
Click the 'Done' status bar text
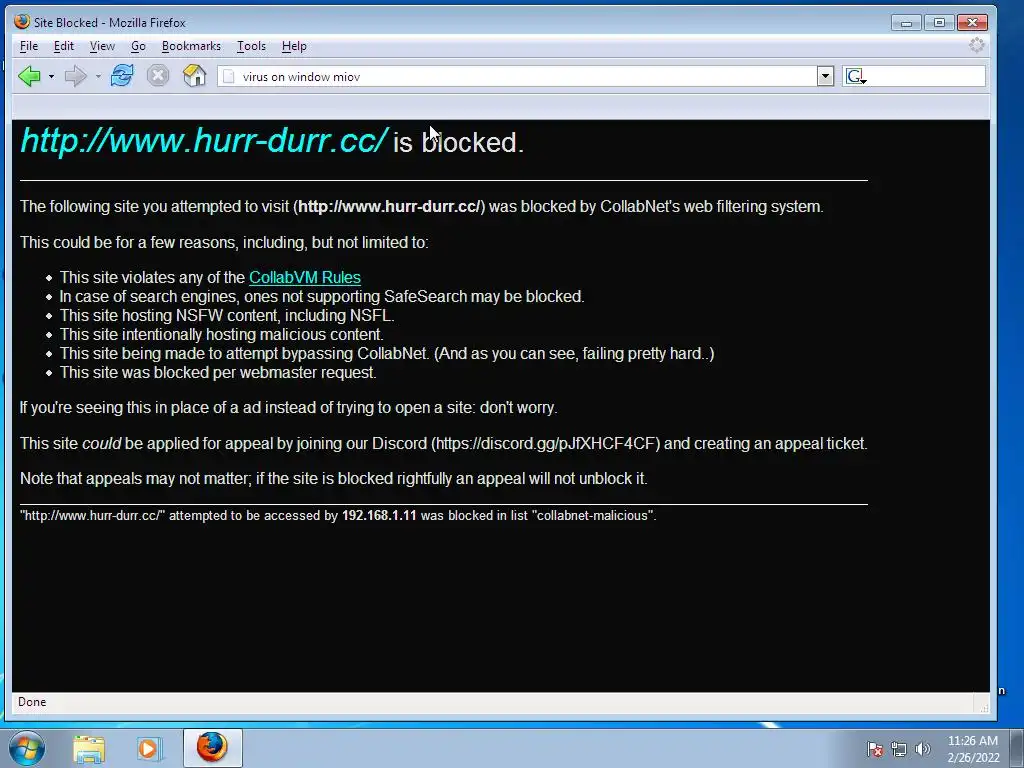point(32,702)
